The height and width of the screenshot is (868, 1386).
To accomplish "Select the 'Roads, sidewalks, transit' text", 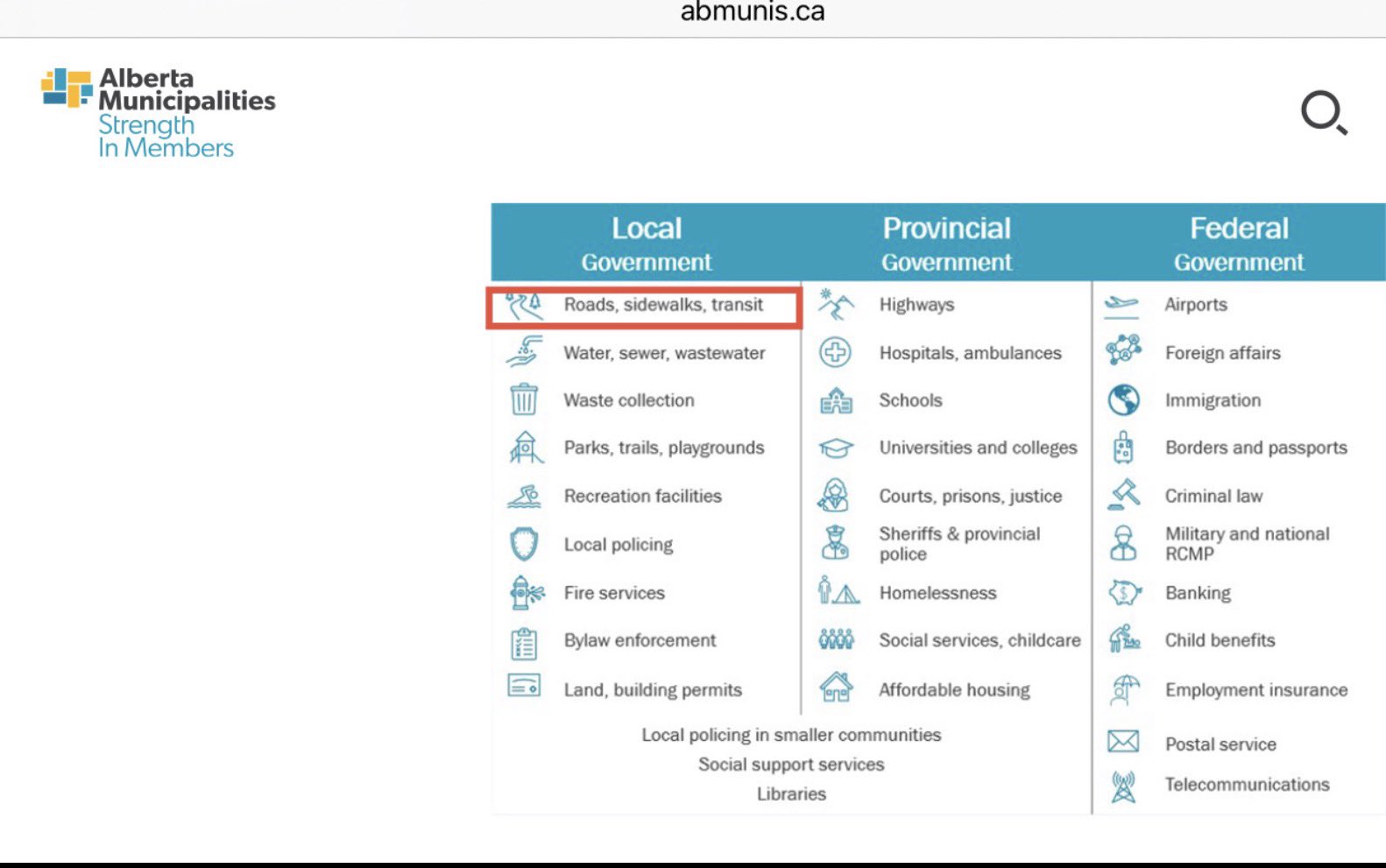I will 663,305.
